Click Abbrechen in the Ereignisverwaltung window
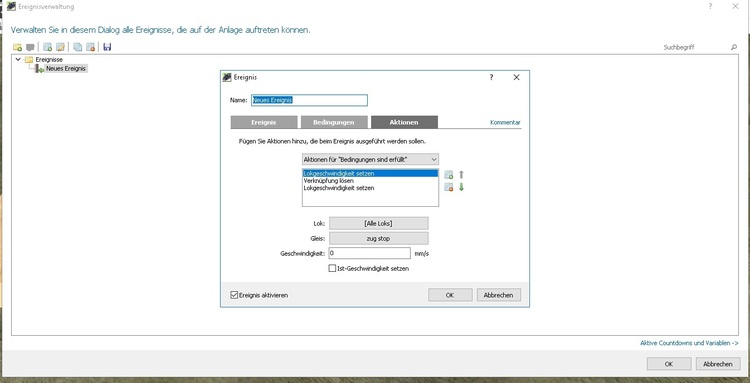The width and height of the screenshot is (750, 383). (717, 364)
